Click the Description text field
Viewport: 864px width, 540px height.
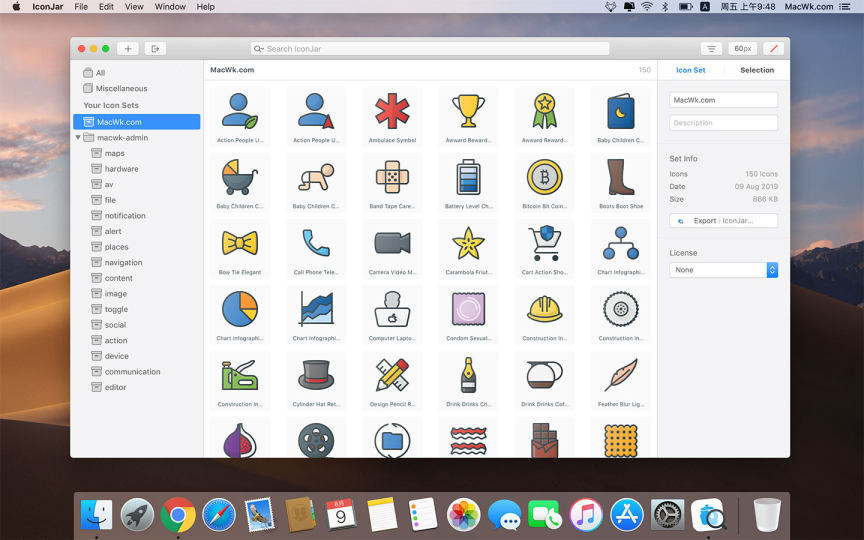click(723, 123)
